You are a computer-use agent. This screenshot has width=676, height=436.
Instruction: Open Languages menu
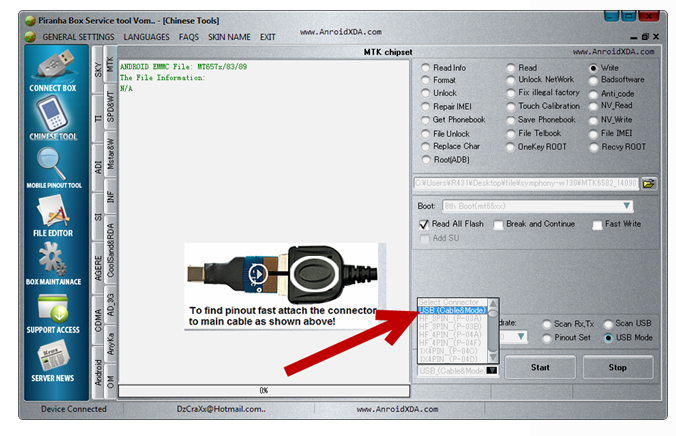click(146, 37)
